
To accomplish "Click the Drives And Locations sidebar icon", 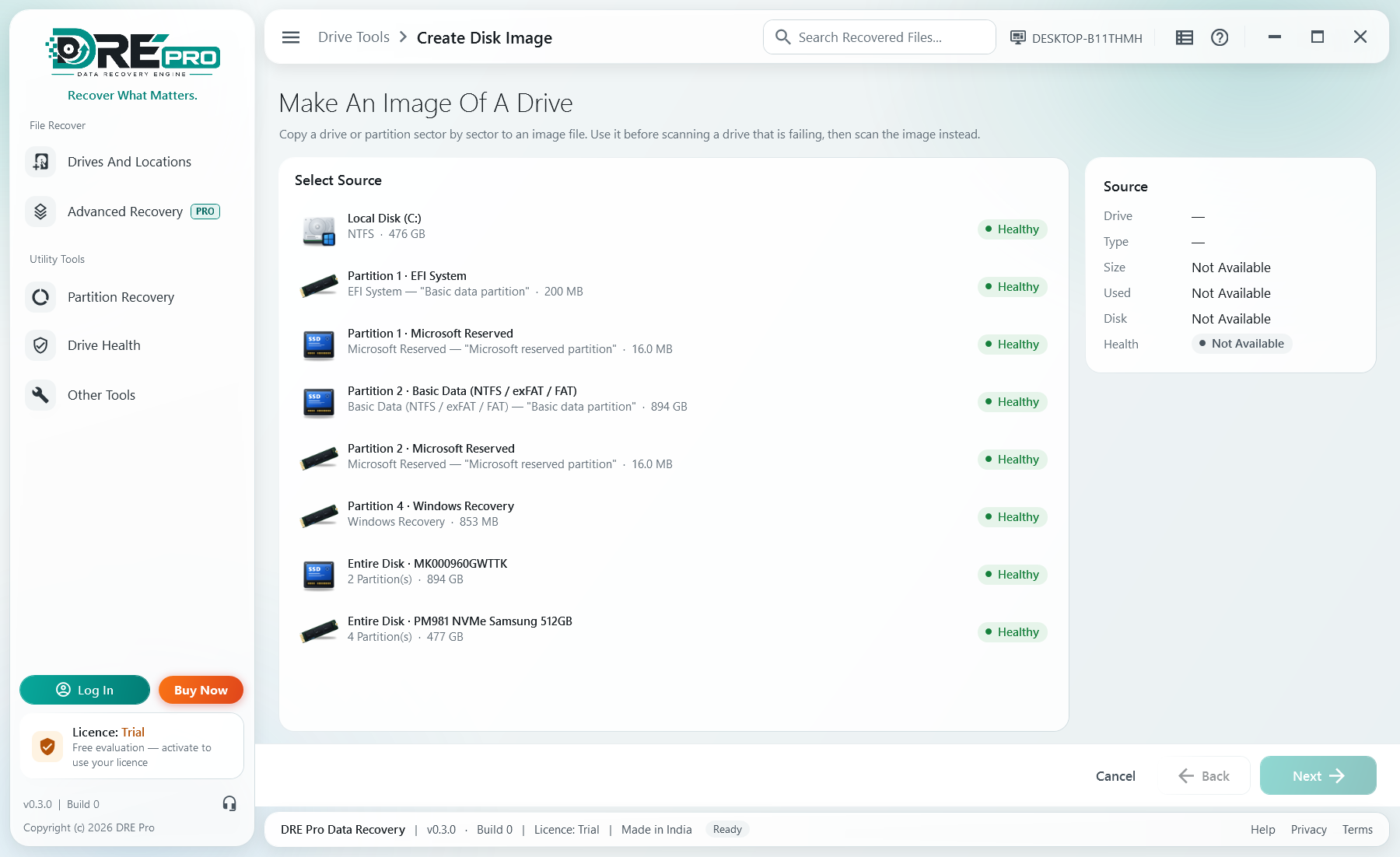I will [40, 162].
